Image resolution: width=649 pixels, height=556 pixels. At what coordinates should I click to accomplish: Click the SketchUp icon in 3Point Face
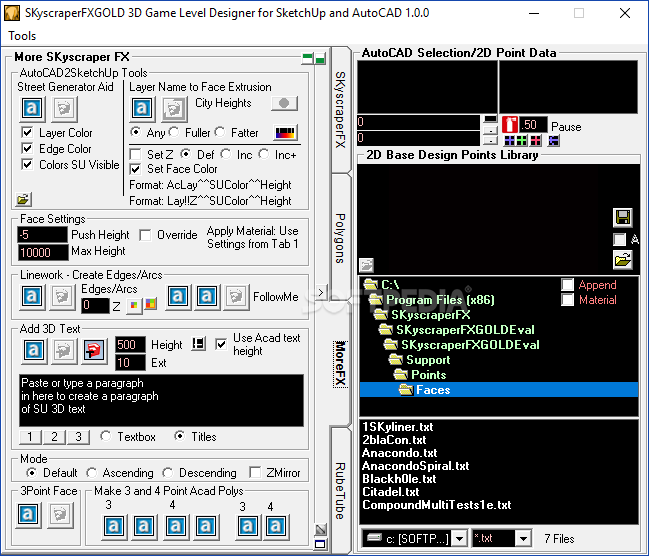pyautogui.click(x=60, y=515)
